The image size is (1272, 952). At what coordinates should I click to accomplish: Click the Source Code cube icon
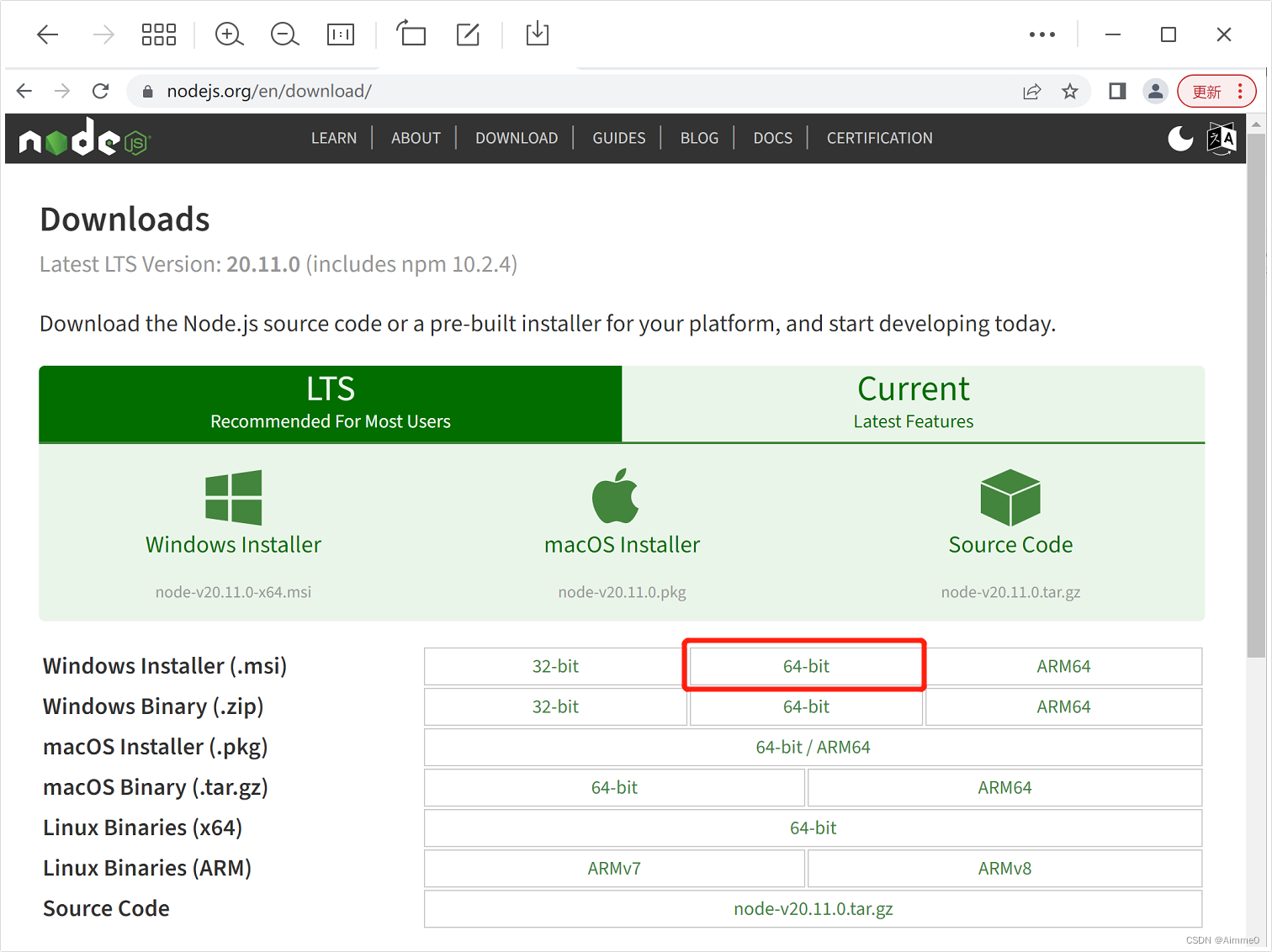(1010, 497)
